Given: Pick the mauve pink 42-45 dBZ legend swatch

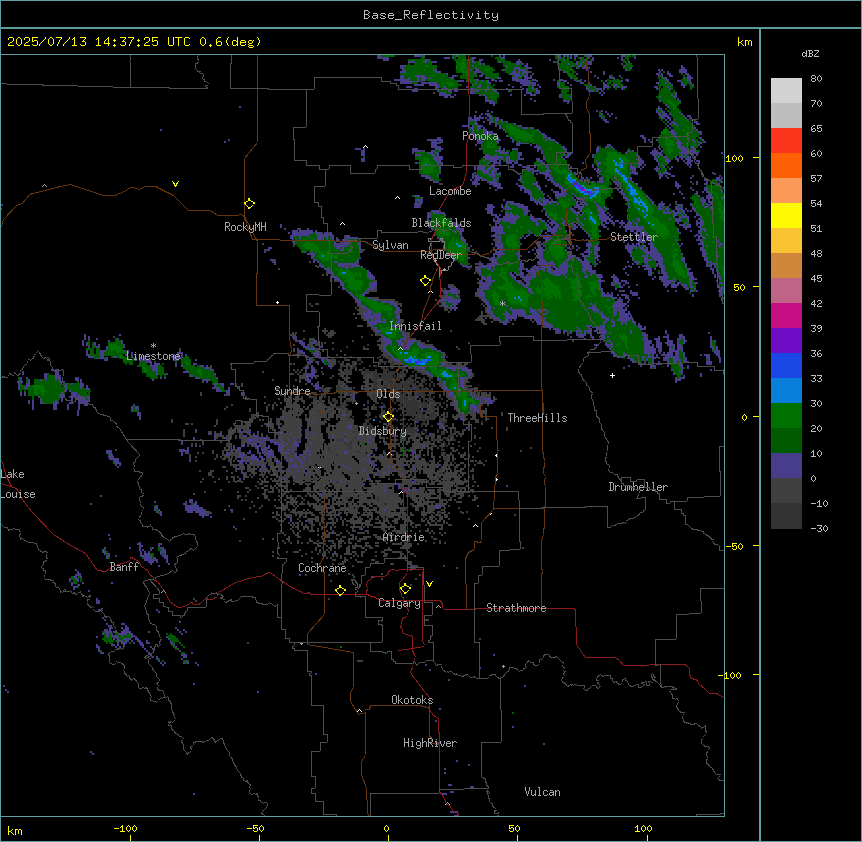Looking at the screenshot, I should (786, 291).
